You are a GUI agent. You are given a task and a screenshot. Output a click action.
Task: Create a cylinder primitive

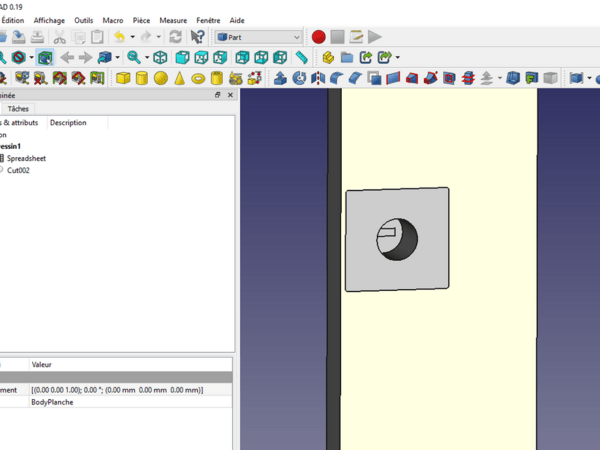click(x=142, y=78)
